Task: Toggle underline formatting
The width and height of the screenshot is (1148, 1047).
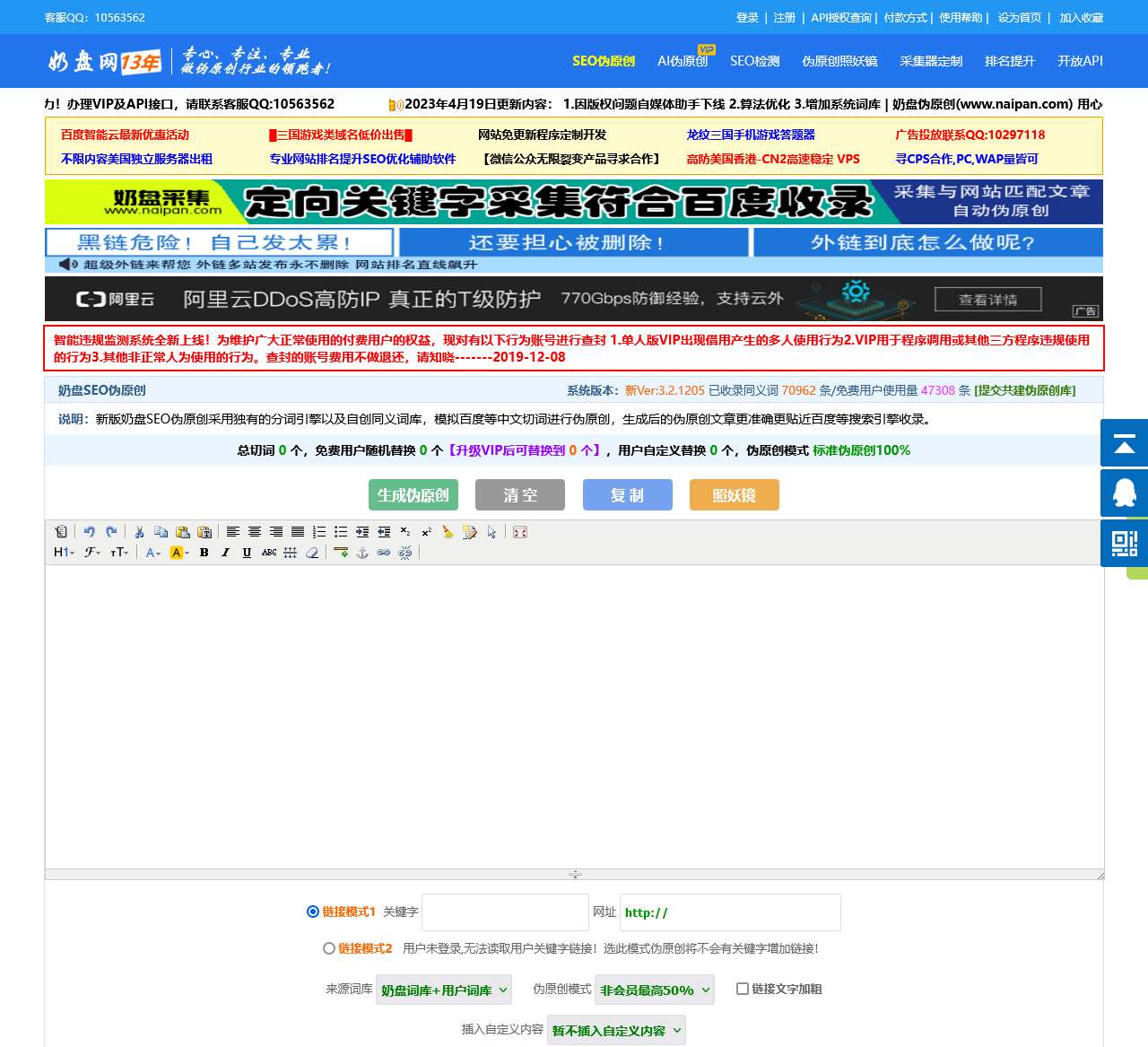Action: click(248, 553)
